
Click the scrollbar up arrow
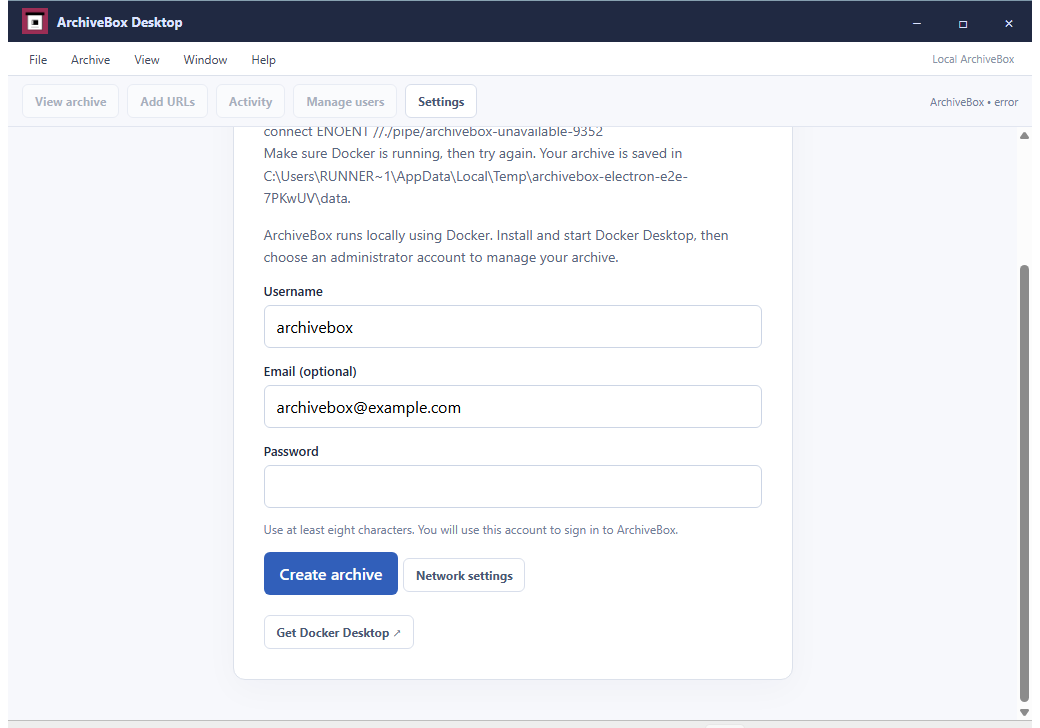1024,135
